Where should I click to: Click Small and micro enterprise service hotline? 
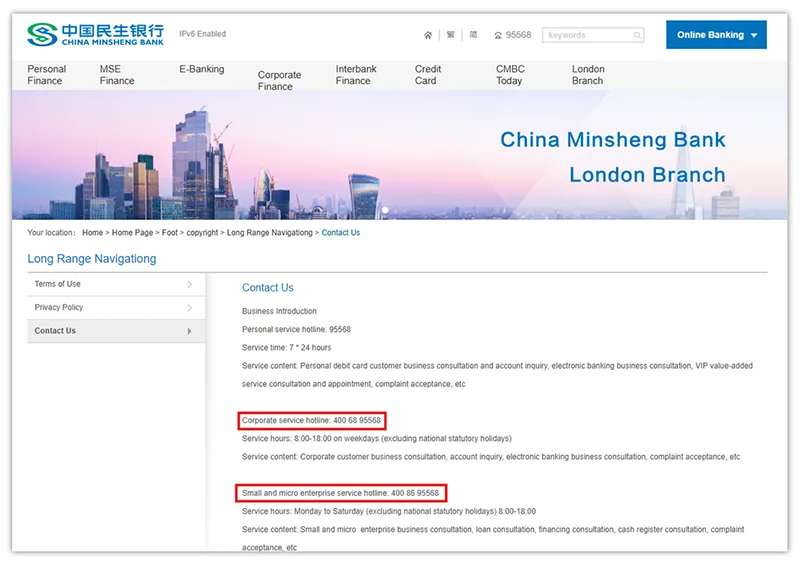click(x=340, y=493)
